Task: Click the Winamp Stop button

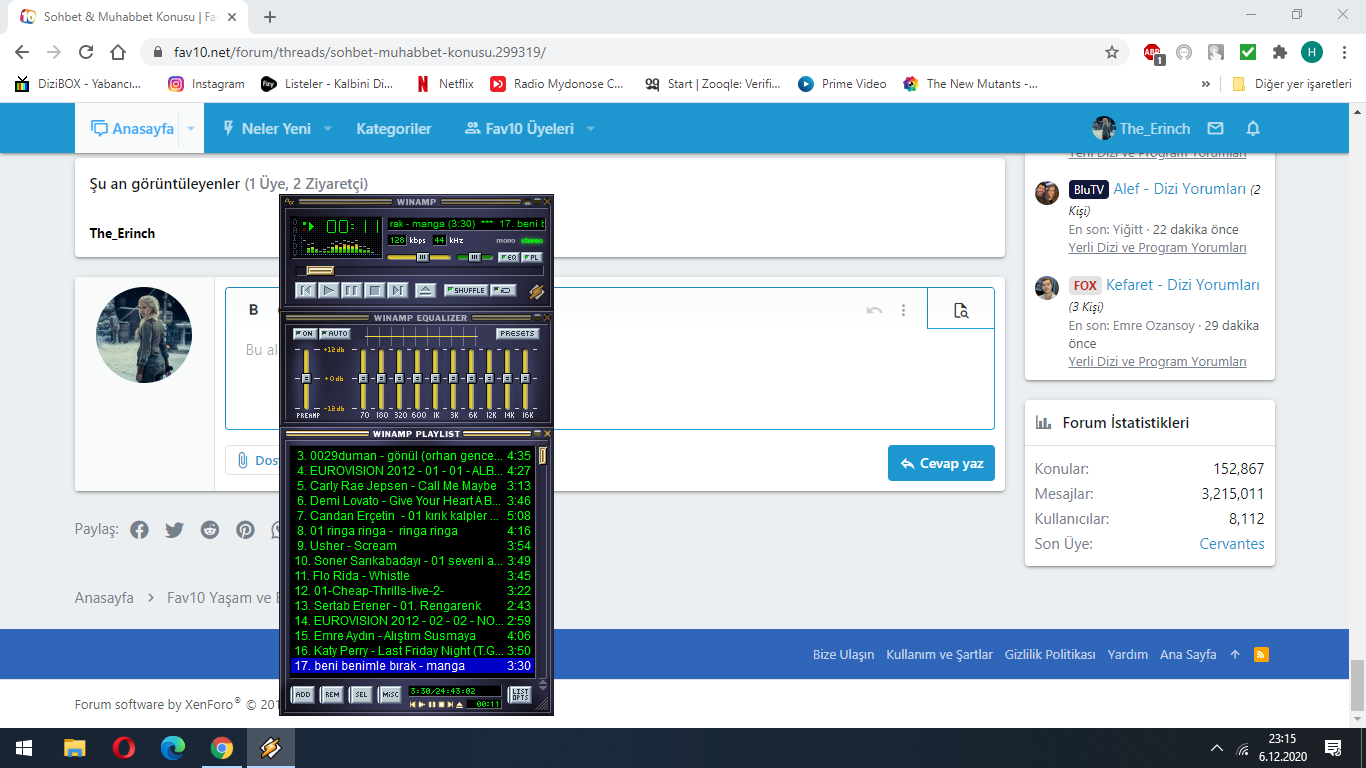Action: pos(374,290)
